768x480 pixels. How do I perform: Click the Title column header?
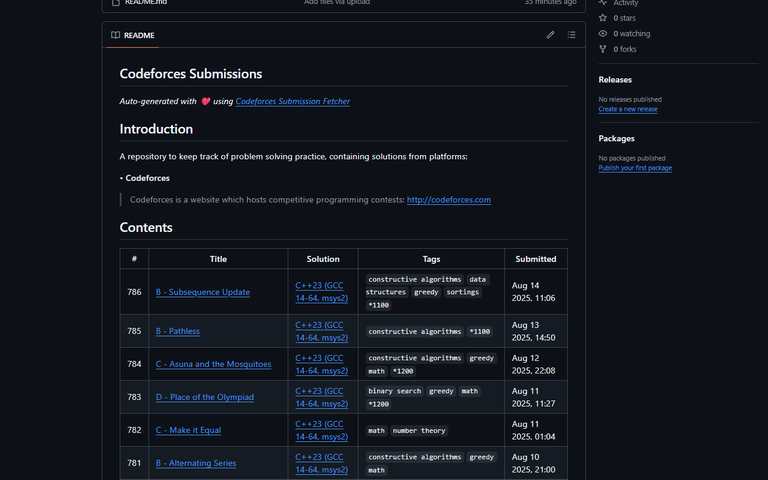click(218, 259)
